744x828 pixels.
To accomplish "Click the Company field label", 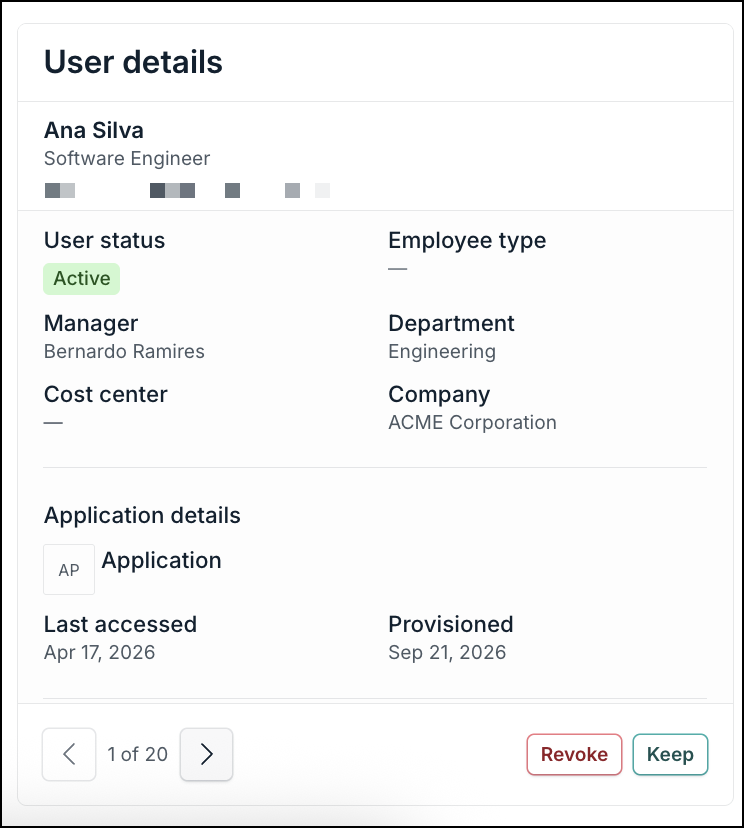I will coord(439,395).
